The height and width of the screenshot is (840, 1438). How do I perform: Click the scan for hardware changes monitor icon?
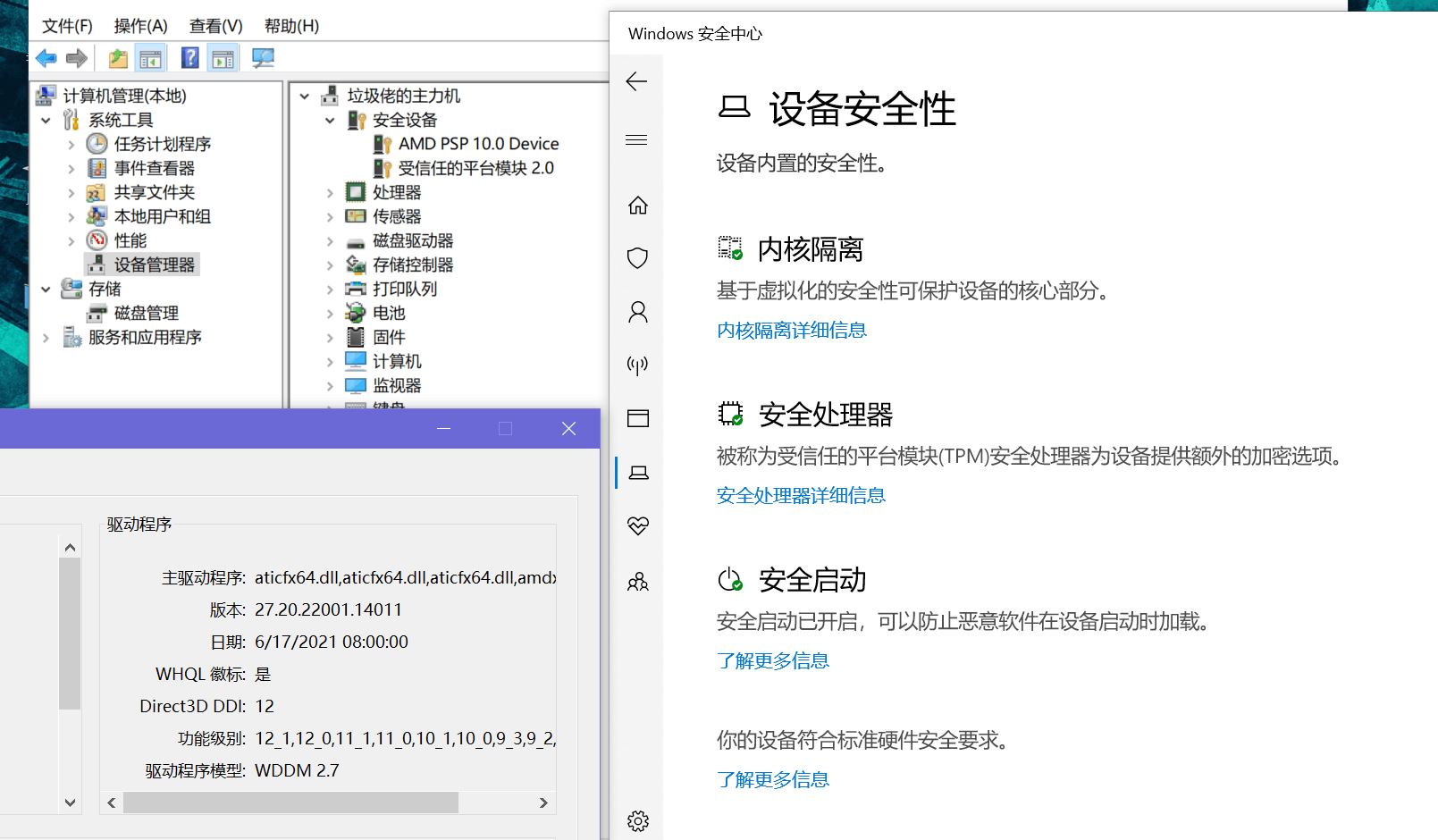(263, 59)
